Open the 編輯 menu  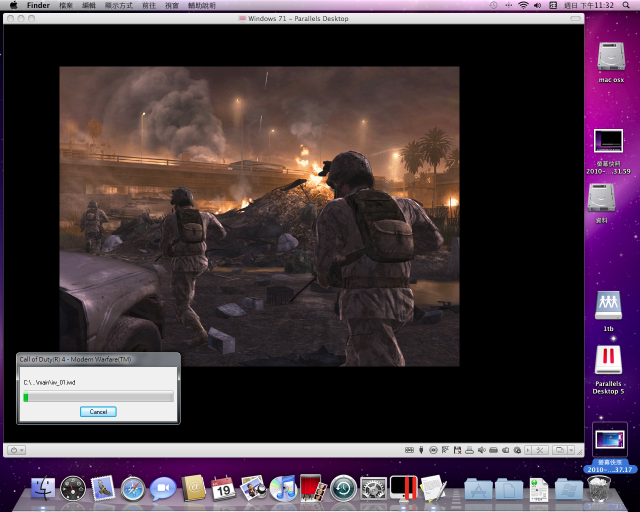[89, 5]
